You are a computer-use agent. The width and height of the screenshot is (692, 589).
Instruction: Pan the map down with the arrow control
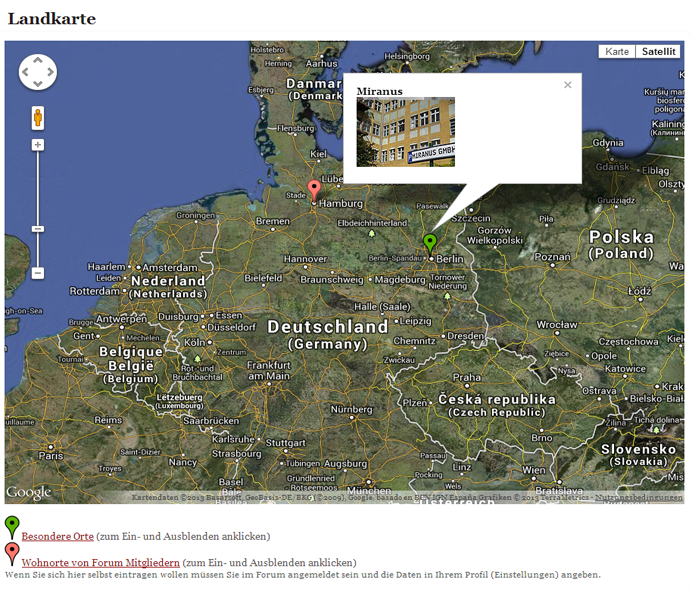pos(38,83)
